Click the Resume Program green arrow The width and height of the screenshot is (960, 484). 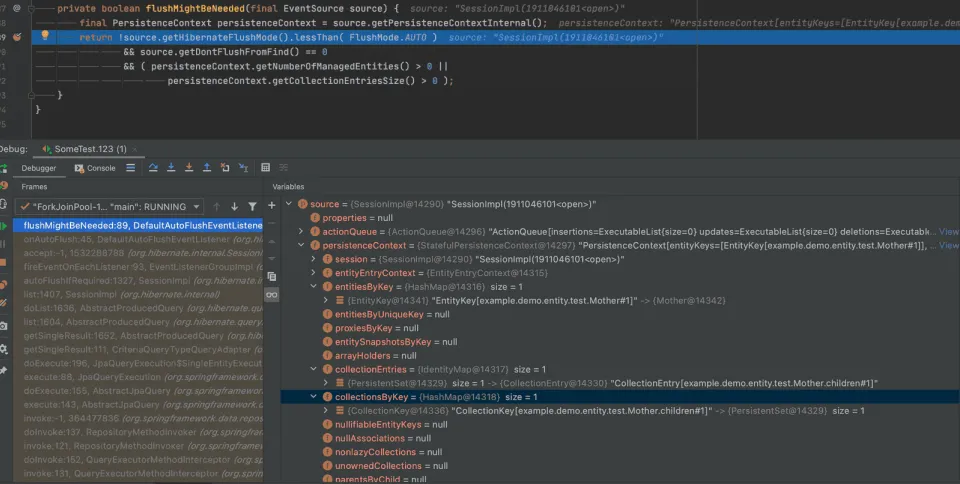4,226
